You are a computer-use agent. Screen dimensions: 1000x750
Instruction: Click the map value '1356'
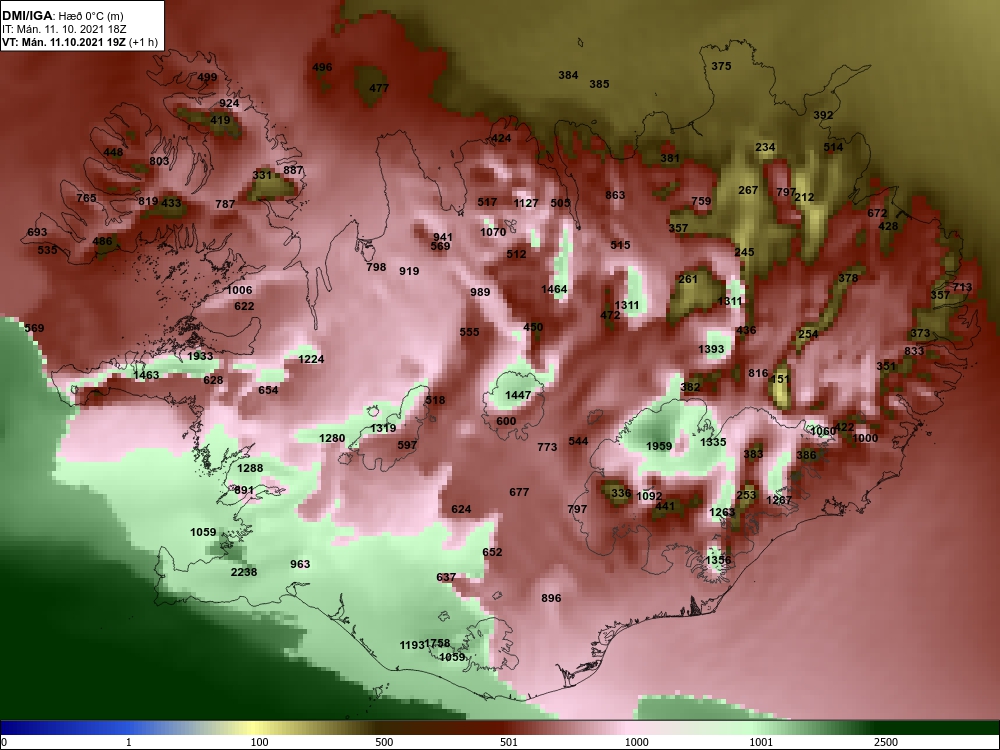coord(718,560)
